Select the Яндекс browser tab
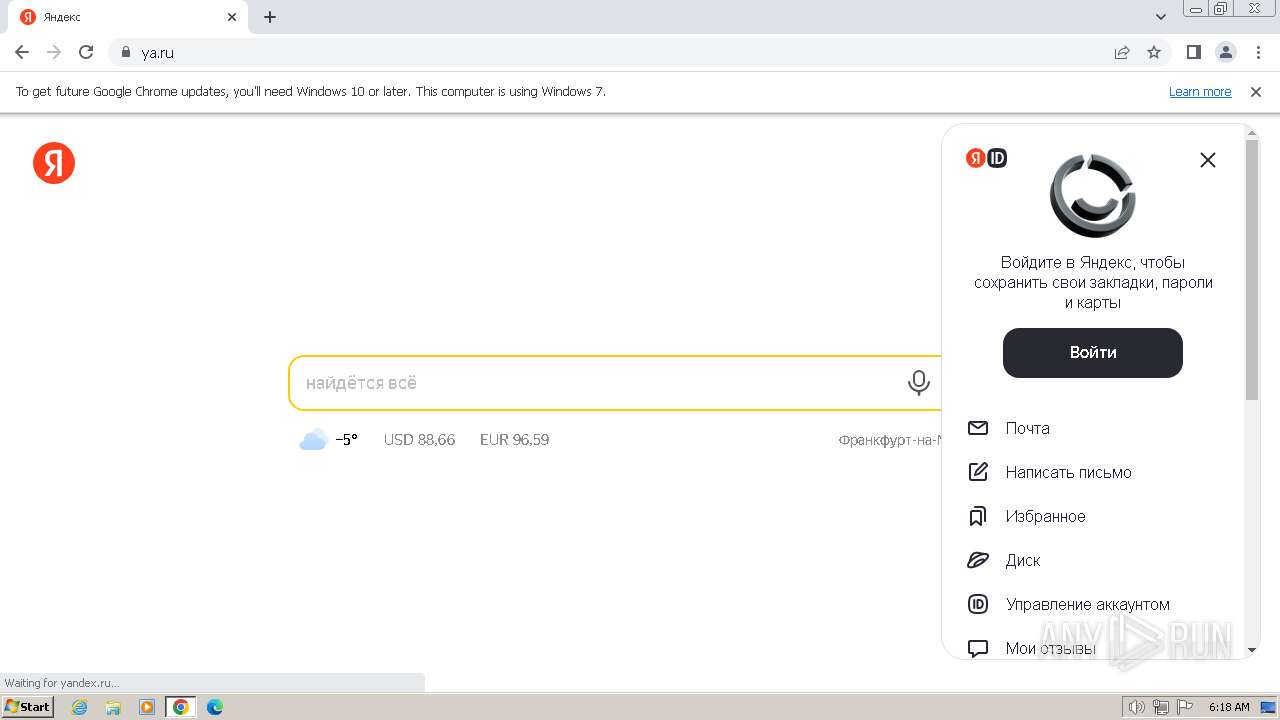 [130, 17]
